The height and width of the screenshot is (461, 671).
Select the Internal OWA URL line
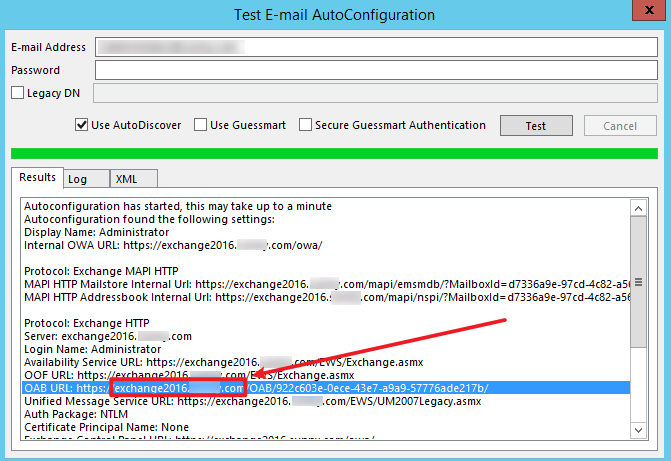173,245
